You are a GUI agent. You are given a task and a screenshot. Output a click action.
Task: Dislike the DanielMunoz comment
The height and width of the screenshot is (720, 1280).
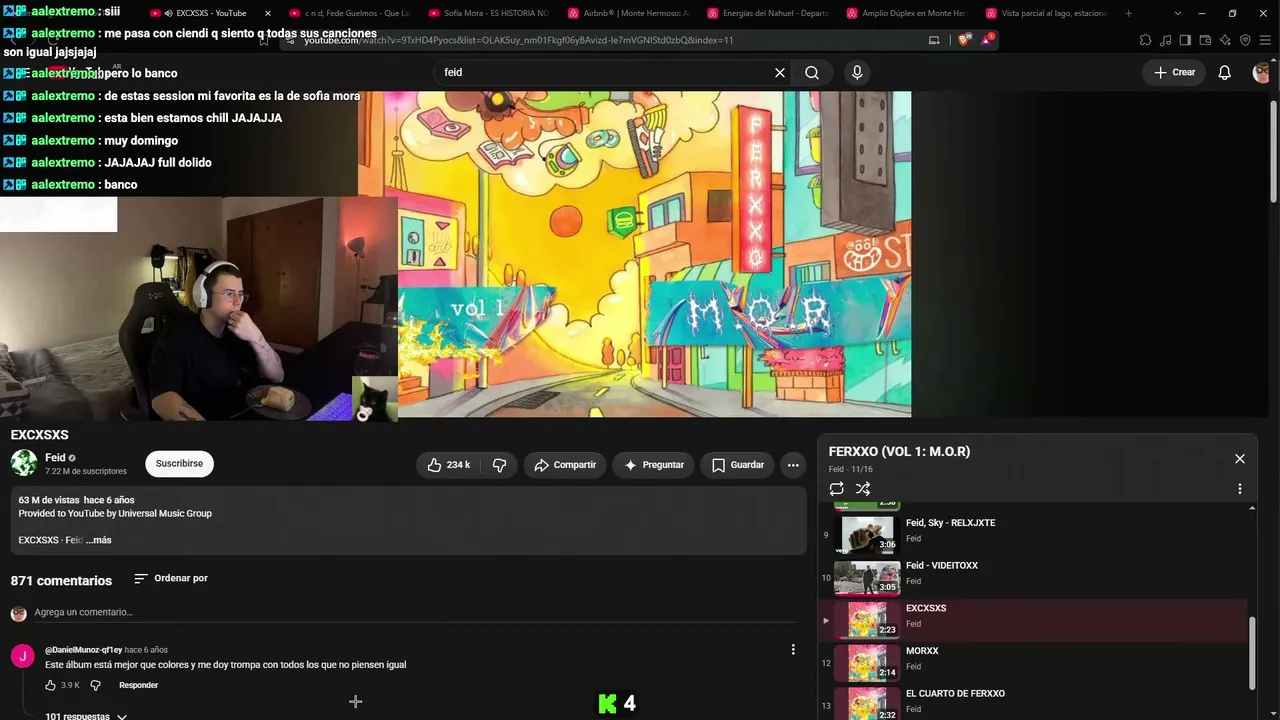tap(96, 685)
